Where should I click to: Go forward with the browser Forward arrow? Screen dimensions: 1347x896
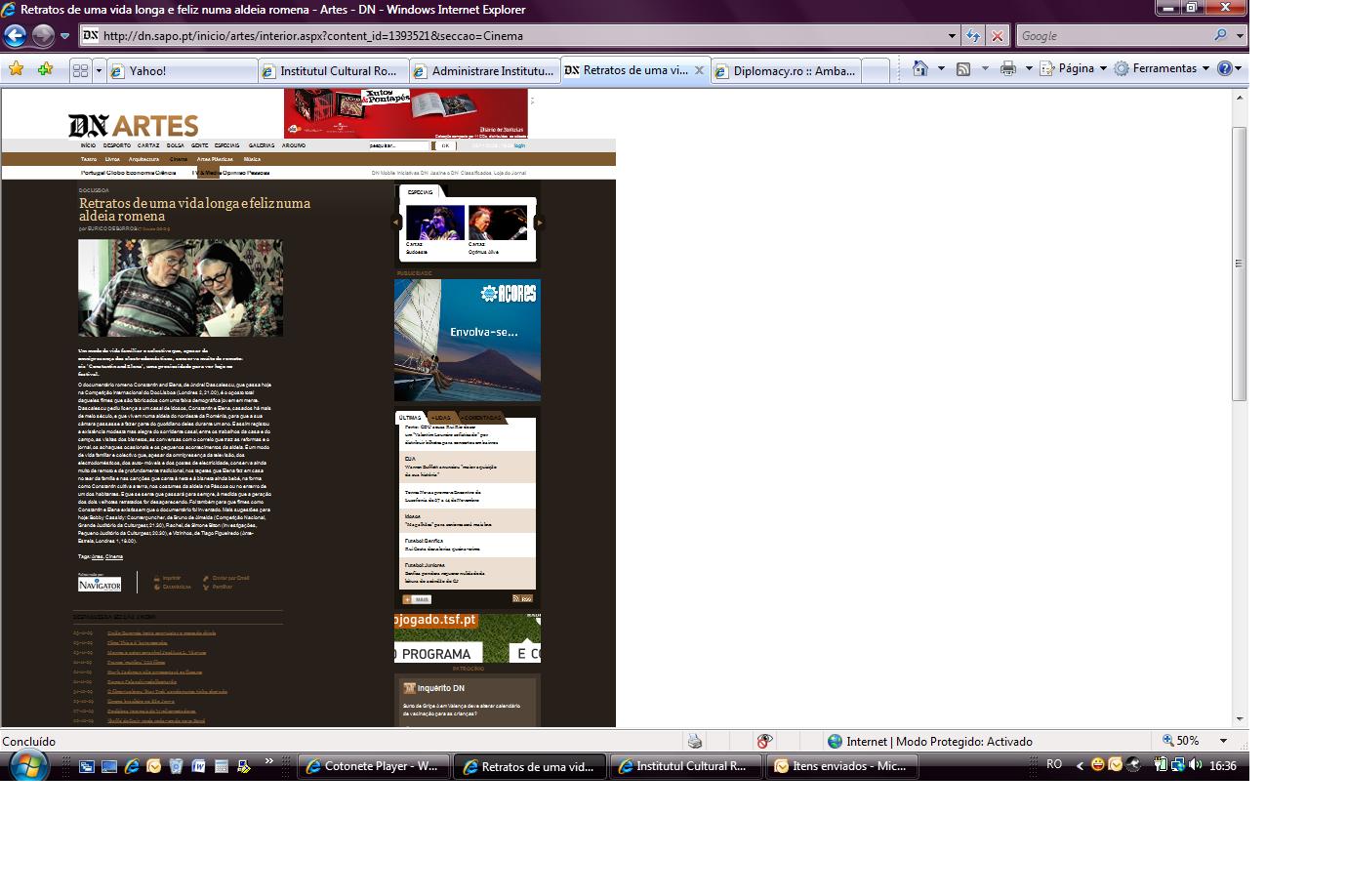(x=43, y=36)
